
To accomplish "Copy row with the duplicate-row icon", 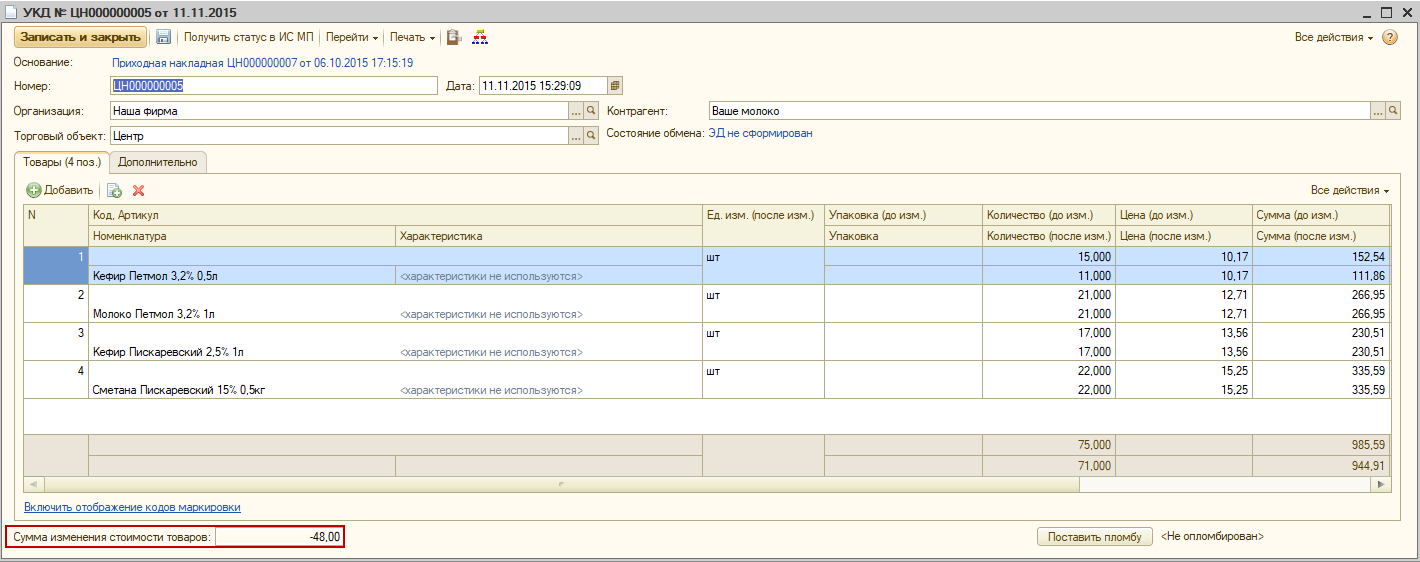I will click(x=114, y=190).
